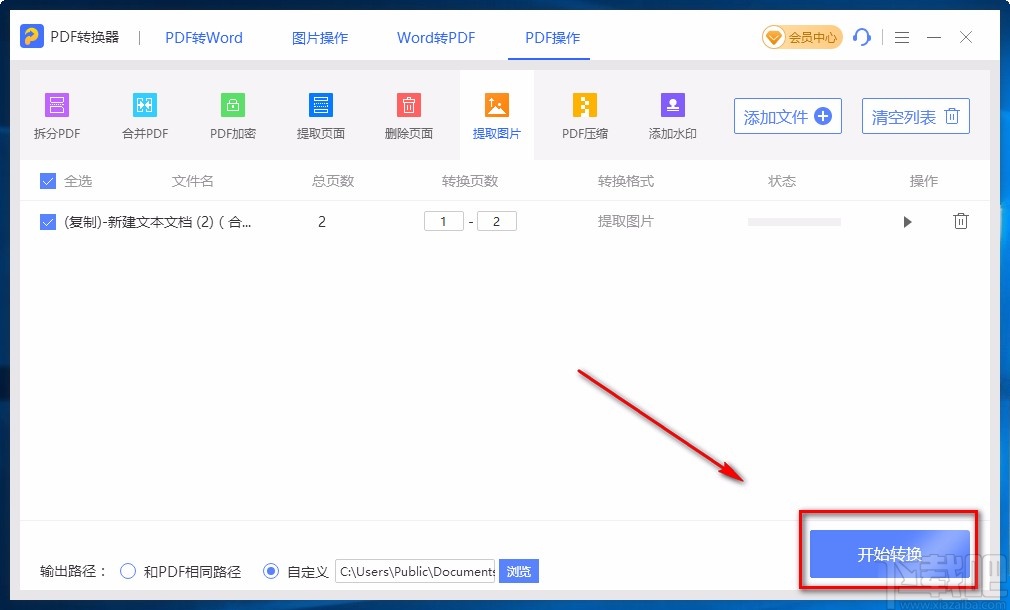Select the 自定义 output path radio button
Viewport: 1010px width, 610px height.
tap(271, 571)
